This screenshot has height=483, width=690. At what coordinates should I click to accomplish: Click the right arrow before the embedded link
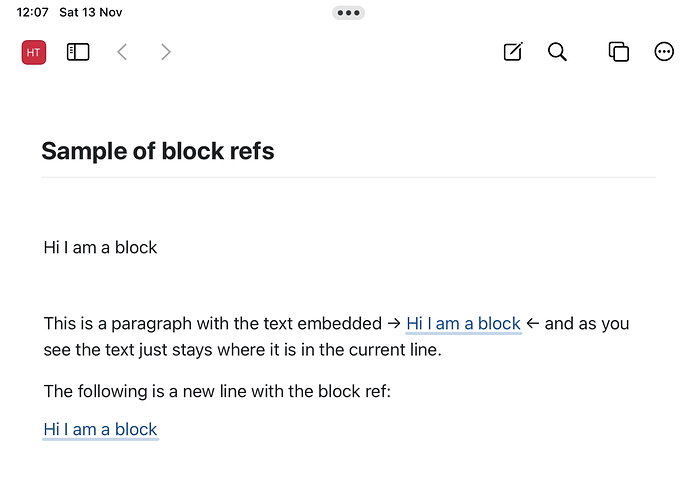tap(394, 324)
